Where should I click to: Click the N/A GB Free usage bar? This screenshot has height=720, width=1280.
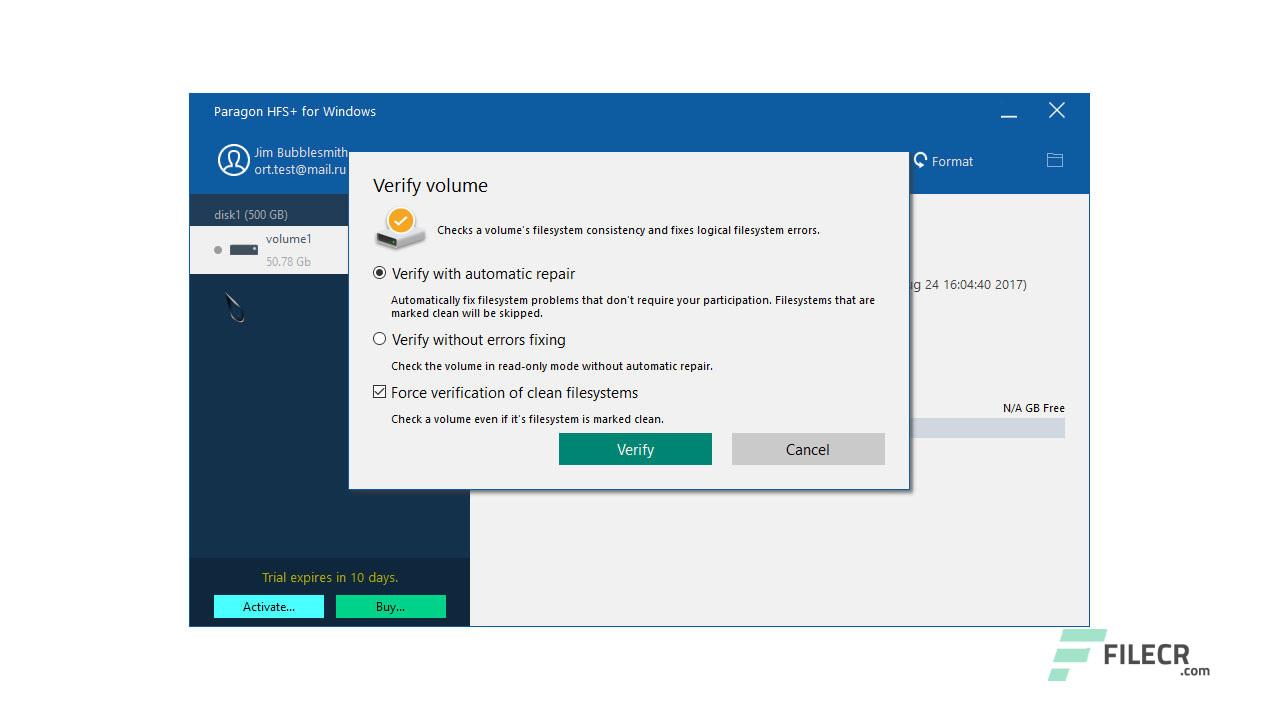tap(987, 428)
